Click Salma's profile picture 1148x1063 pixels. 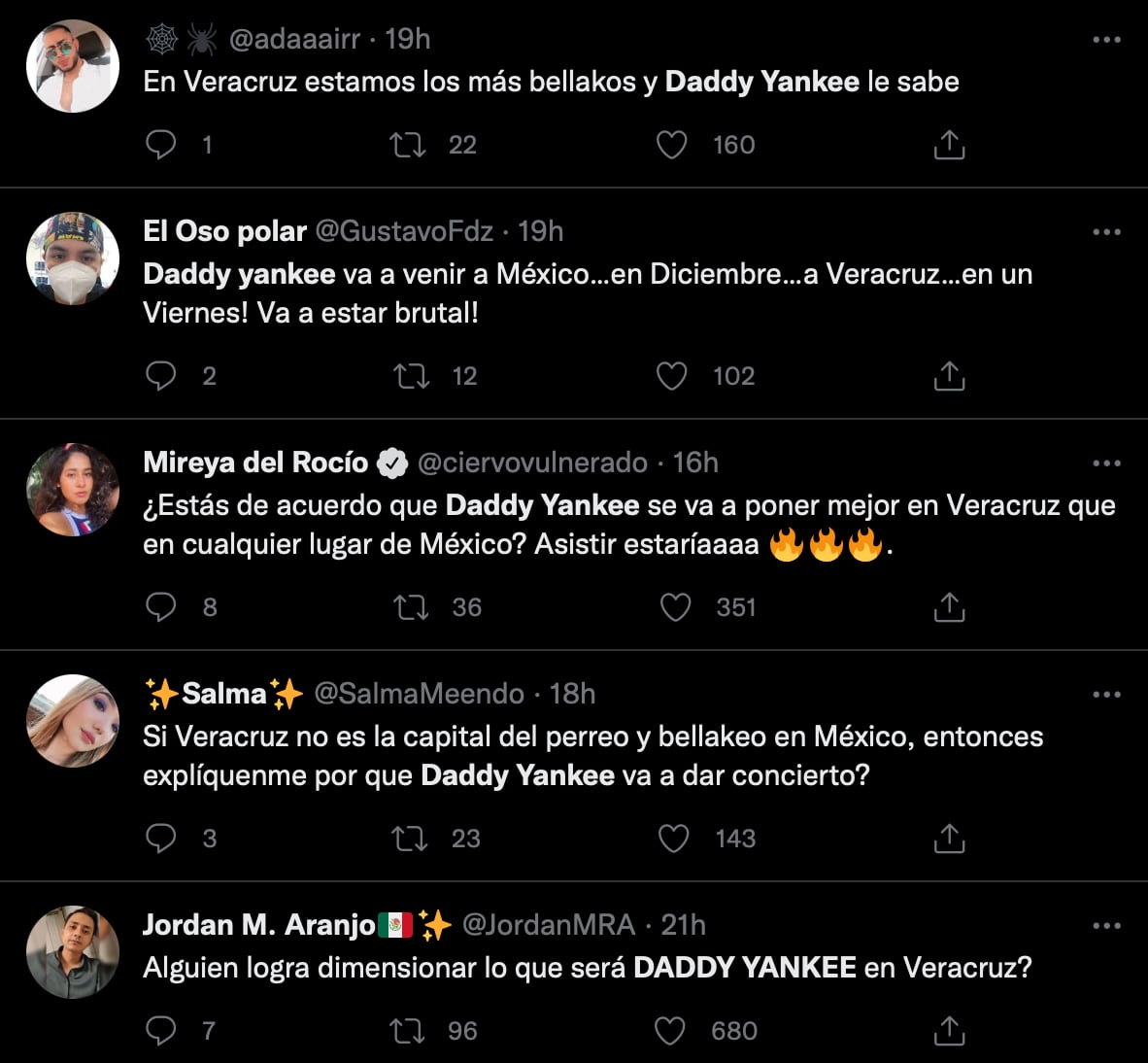(x=73, y=722)
